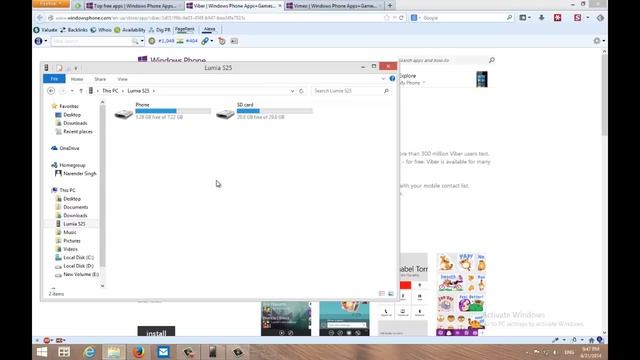Screen dimensions: 640x360
Task: Open Local Disk (C:) in sidebar
Action: coord(78,258)
